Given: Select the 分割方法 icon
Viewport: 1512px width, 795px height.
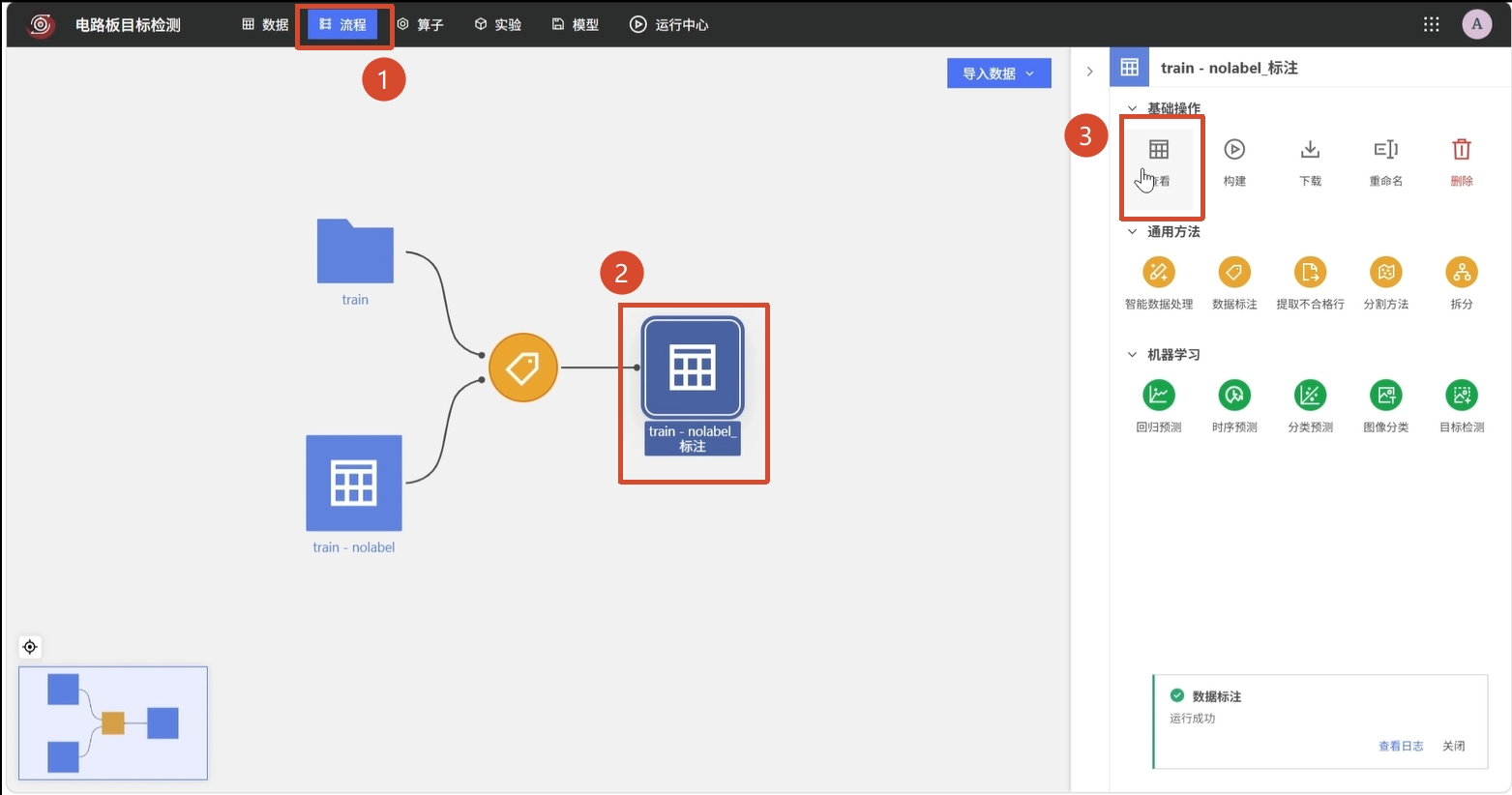Looking at the screenshot, I should [1386, 273].
